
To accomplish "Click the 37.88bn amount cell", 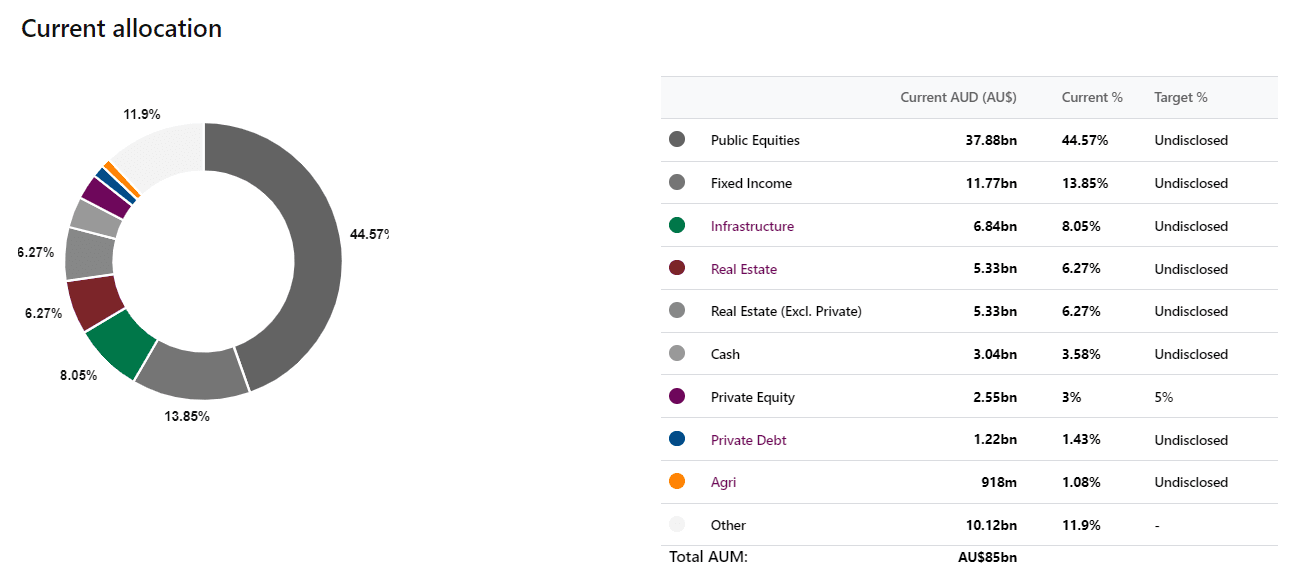I will (x=991, y=140).
